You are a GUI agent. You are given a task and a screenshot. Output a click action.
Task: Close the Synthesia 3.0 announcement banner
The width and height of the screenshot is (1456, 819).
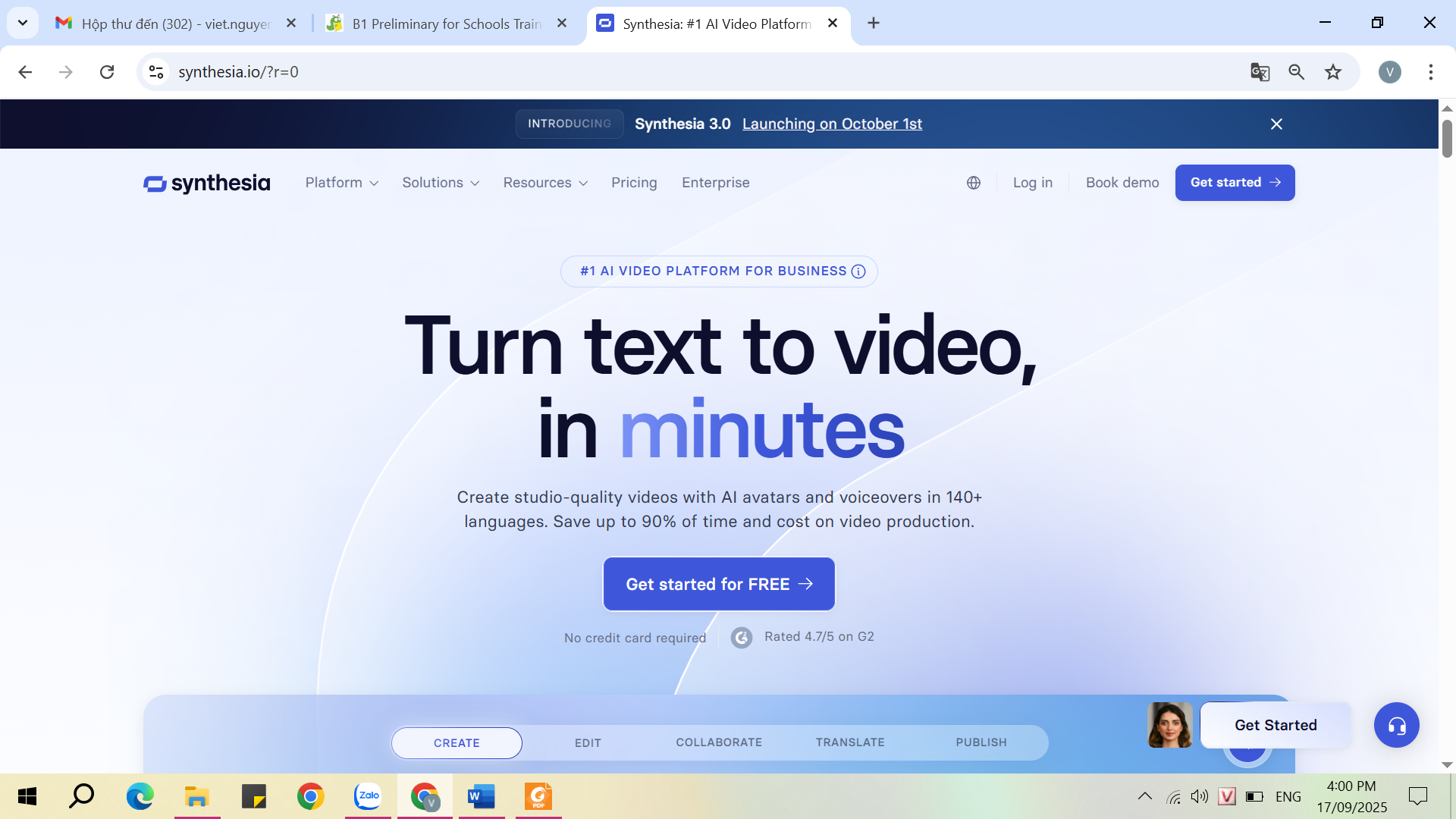(1276, 124)
